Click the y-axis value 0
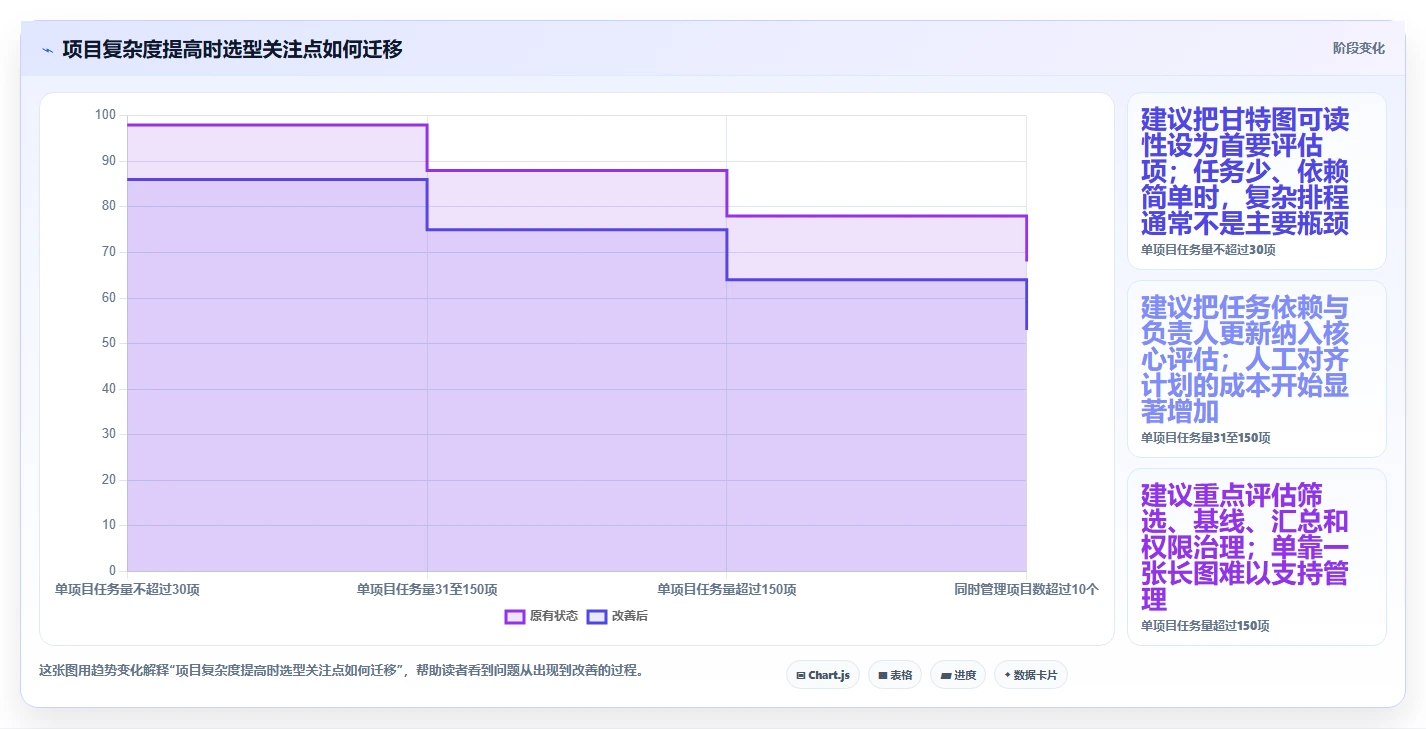This screenshot has width=1426, height=729. click(112, 571)
